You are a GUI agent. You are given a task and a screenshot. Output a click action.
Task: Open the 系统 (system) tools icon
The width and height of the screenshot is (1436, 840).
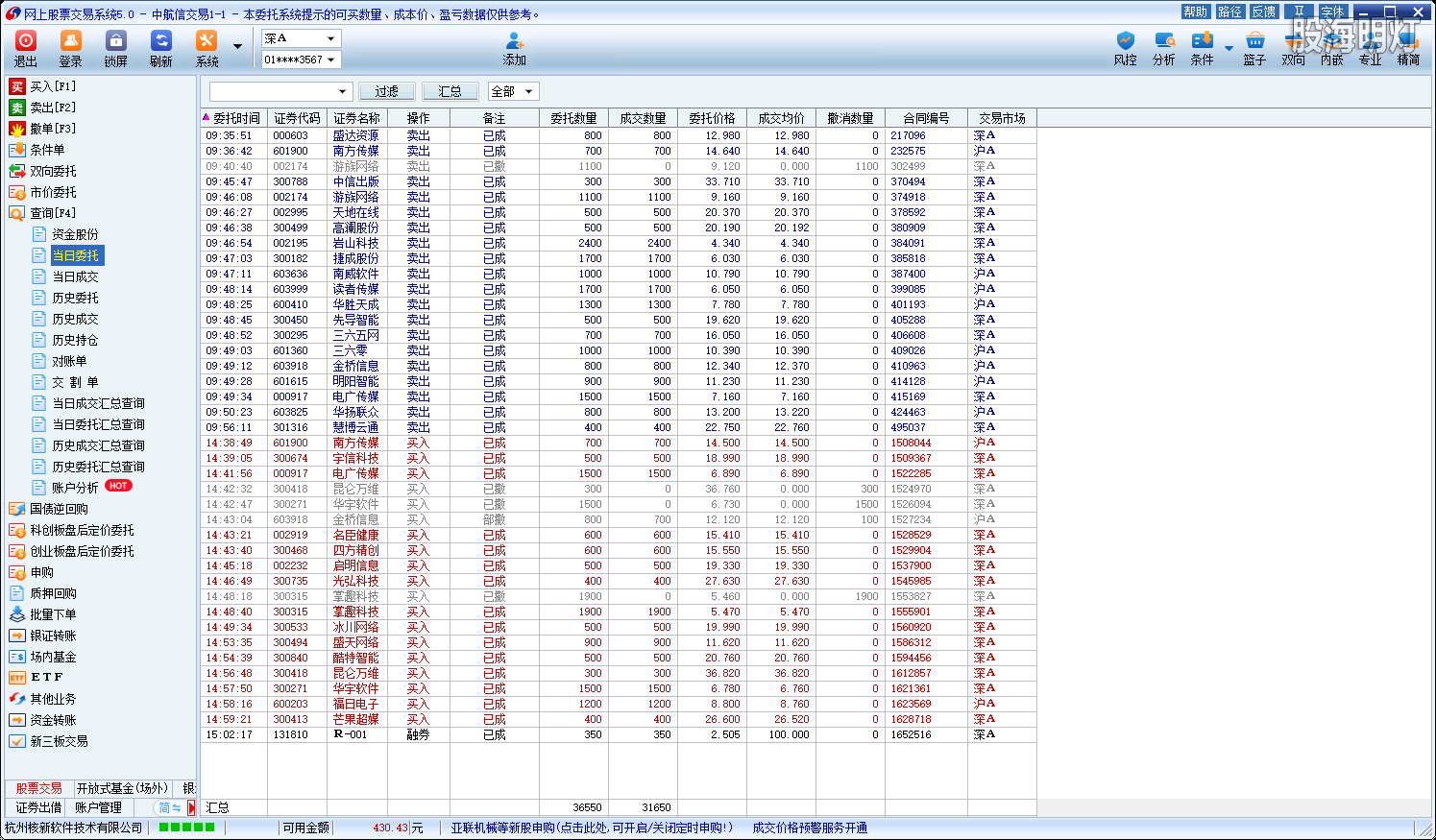tap(207, 48)
